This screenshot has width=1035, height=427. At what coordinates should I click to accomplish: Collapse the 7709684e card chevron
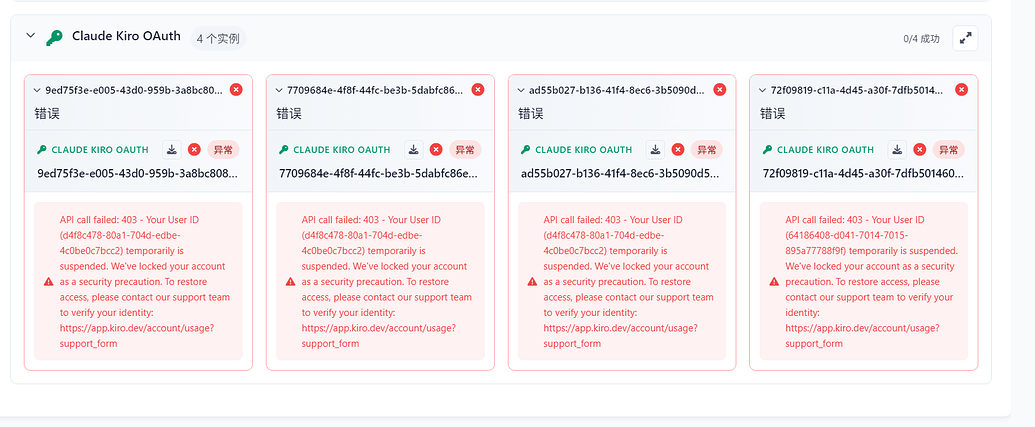click(x=279, y=90)
